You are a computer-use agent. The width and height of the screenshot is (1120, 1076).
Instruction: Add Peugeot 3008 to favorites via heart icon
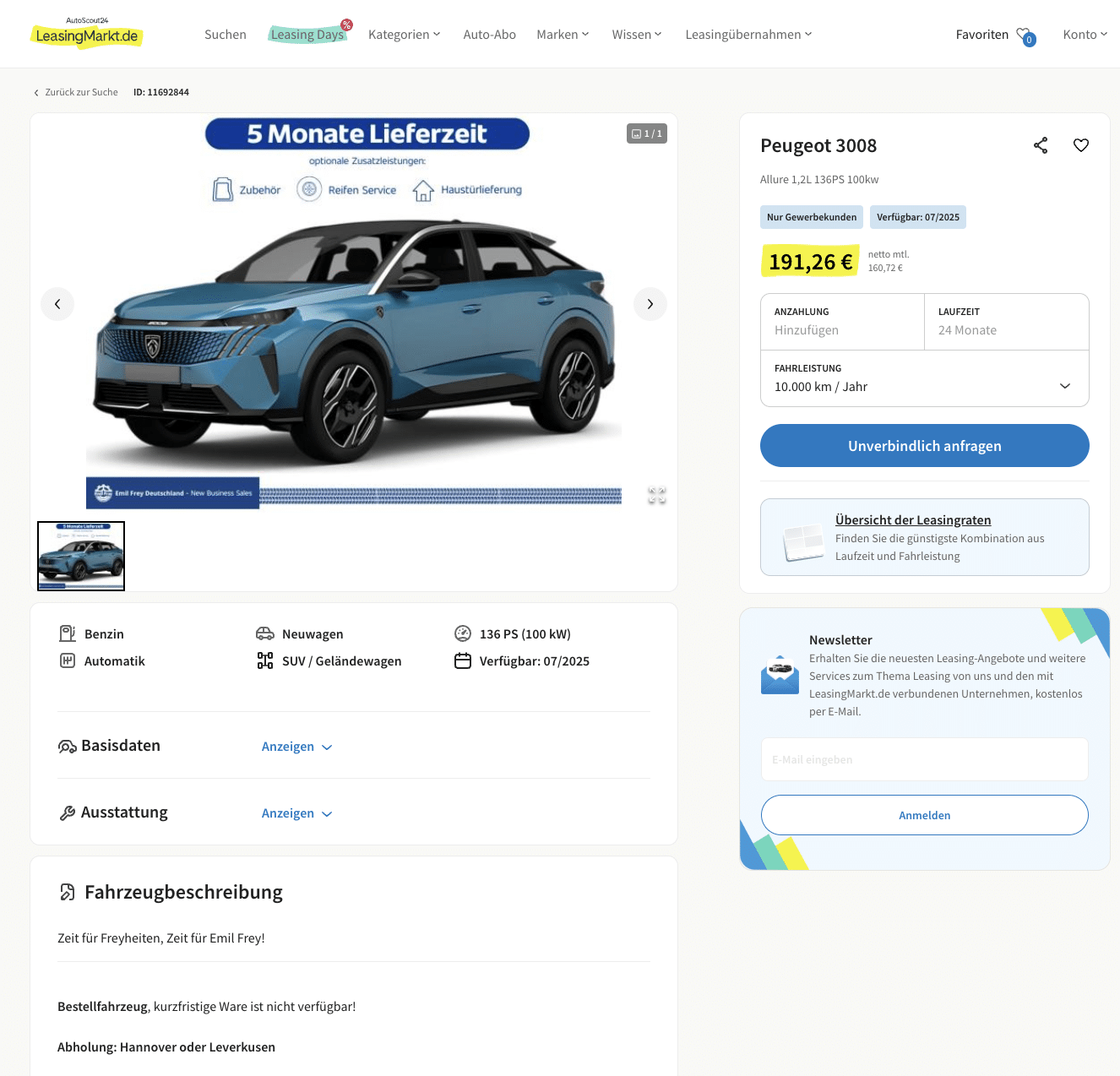pyautogui.click(x=1081, y=145)
